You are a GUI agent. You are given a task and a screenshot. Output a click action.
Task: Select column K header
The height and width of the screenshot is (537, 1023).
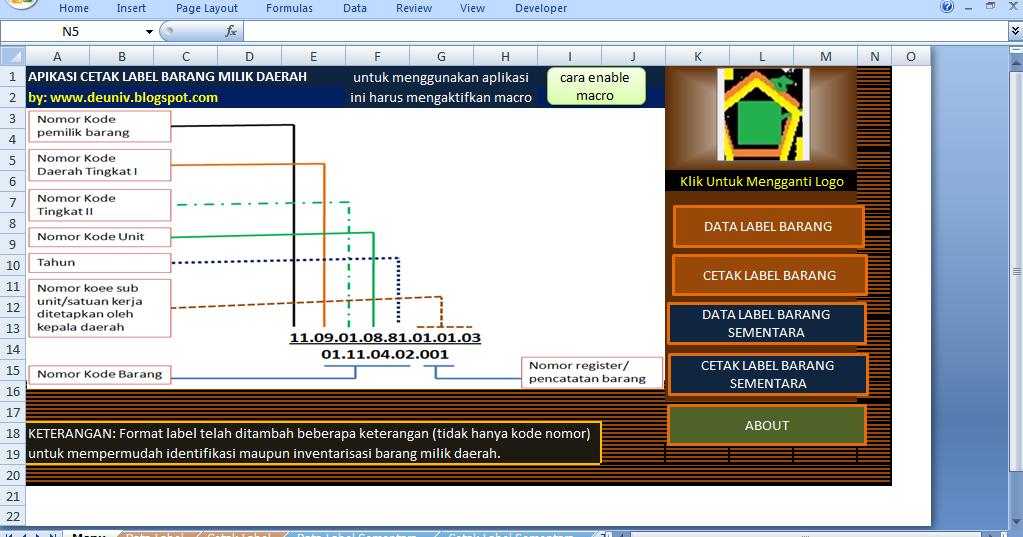coord(697,57)
